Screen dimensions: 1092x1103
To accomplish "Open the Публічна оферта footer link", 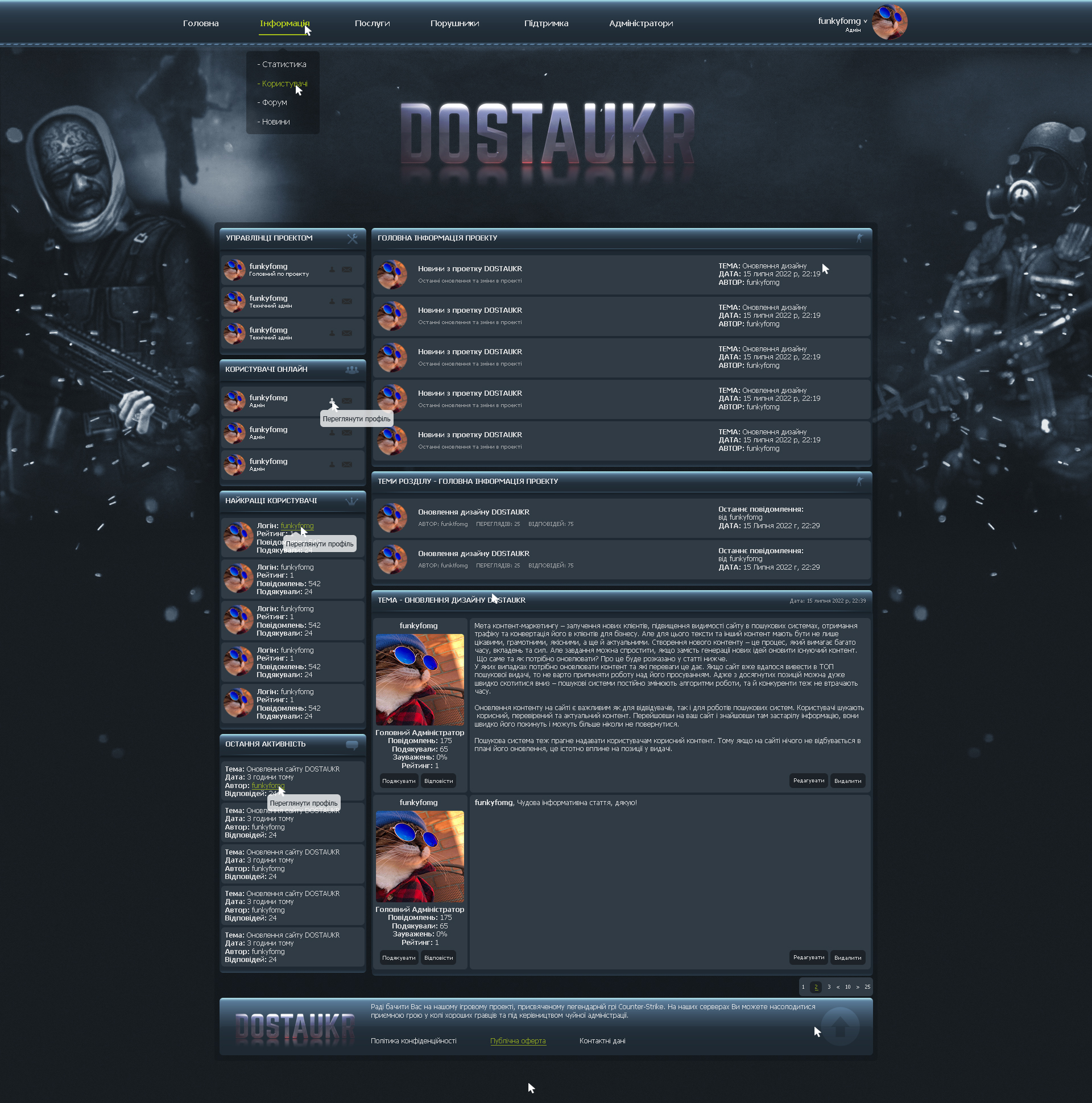I will pos(518,1042).
